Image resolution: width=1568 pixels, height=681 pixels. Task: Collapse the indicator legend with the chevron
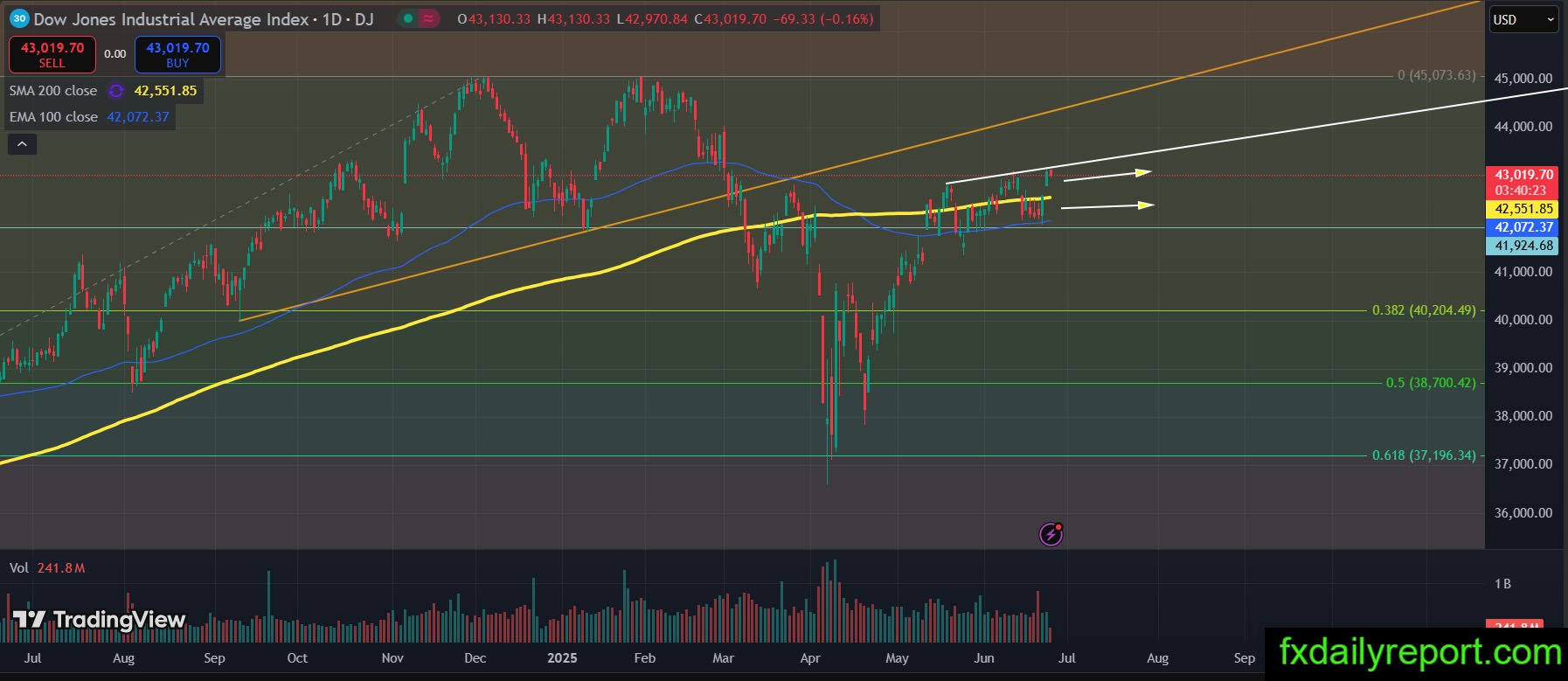pos(22,144)
